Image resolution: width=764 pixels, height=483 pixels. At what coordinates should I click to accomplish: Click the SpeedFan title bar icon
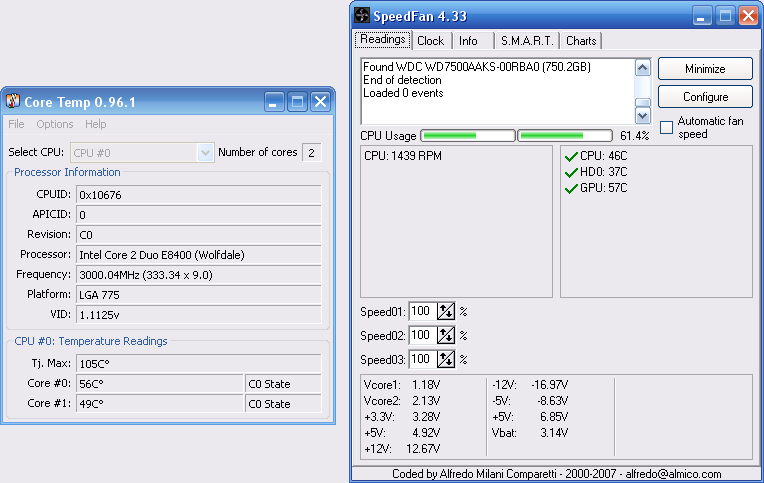362,15
